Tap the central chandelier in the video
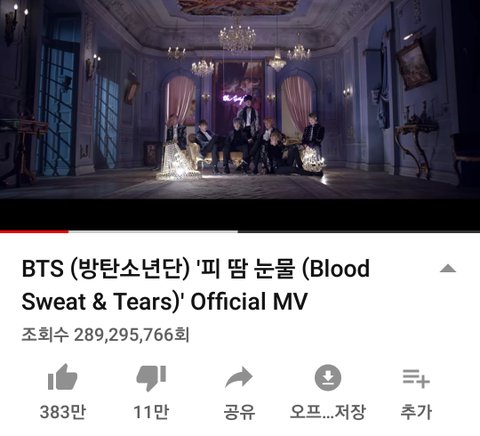The height and width of the screenshot is (436, 480). pyautogui.click(x=237, y=35)
